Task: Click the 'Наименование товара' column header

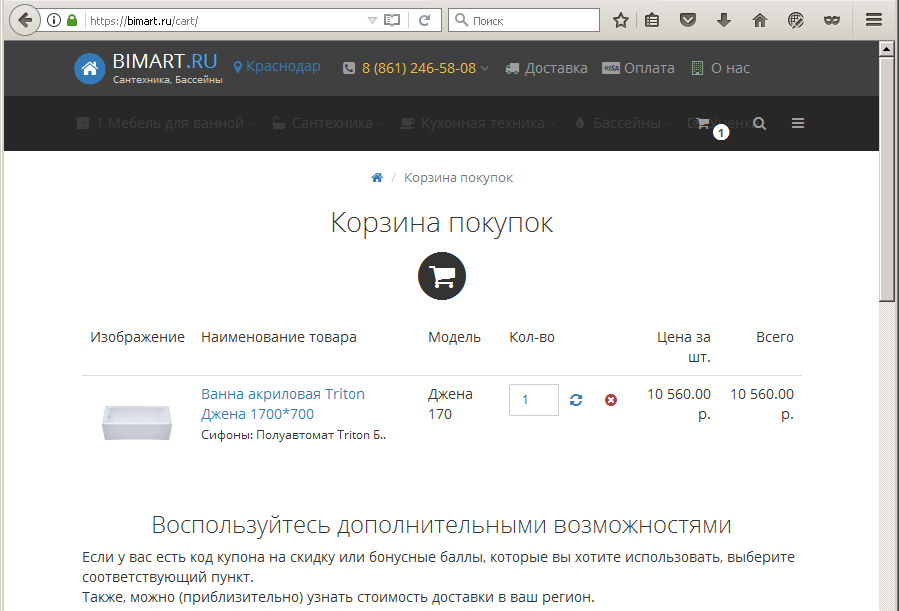Action: (x=279, y=337)
